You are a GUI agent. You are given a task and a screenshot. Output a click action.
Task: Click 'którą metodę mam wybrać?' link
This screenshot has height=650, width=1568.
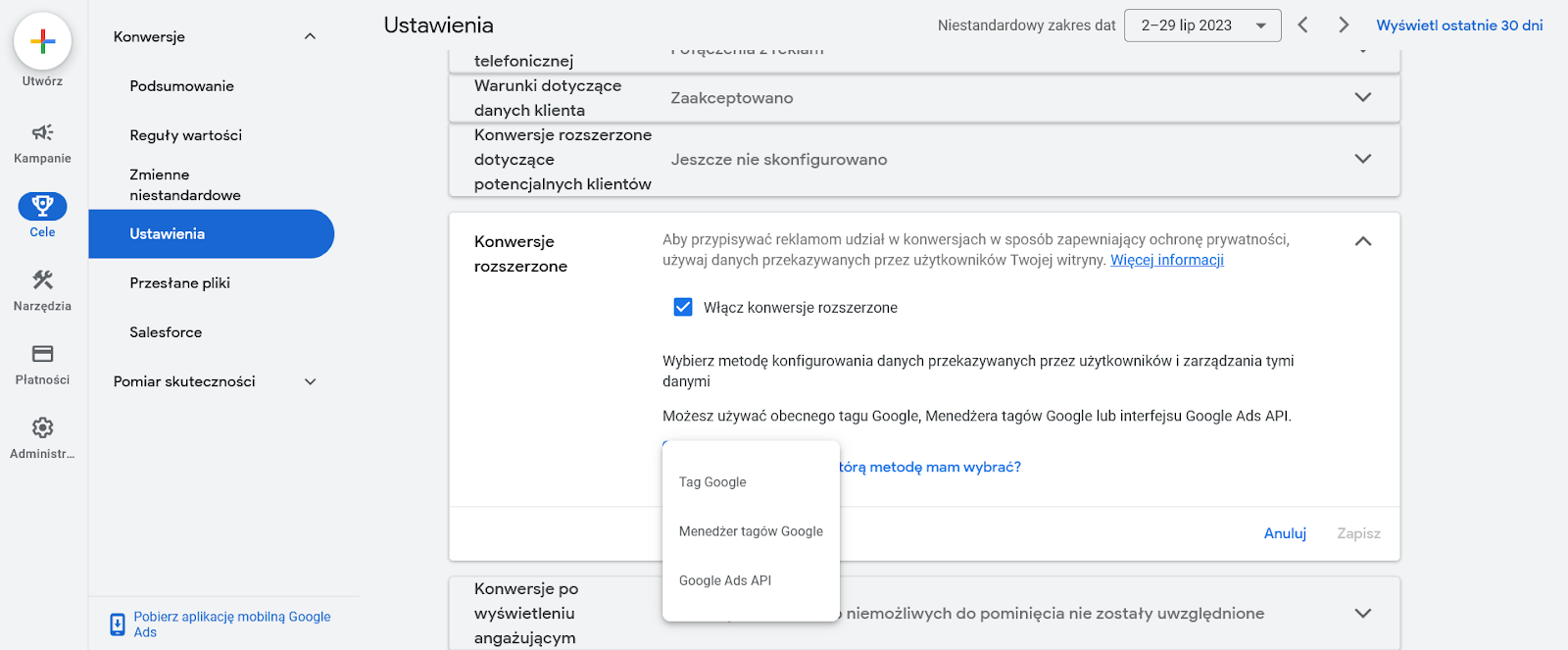pos(930,467)
